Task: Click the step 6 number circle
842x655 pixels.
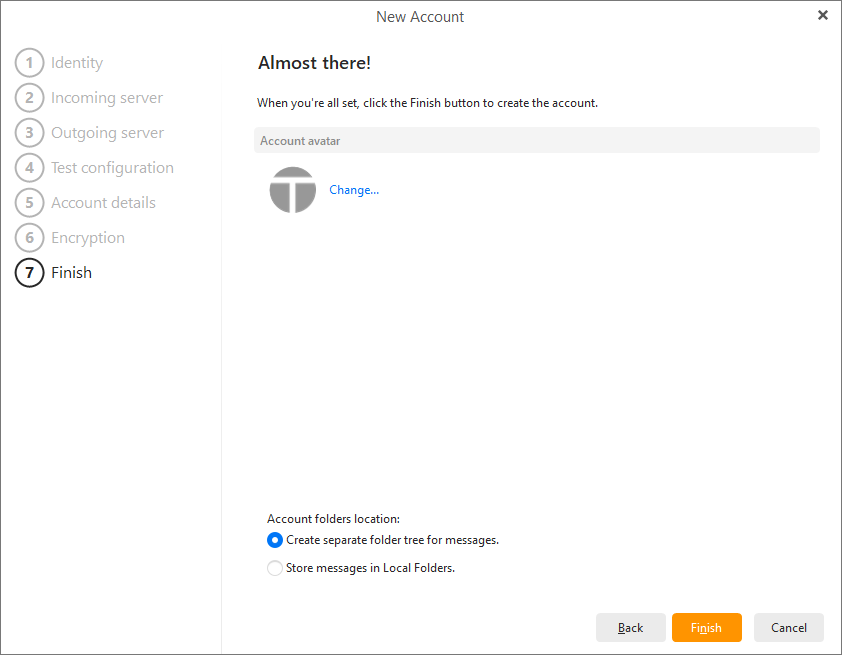Action: (30, 238)
